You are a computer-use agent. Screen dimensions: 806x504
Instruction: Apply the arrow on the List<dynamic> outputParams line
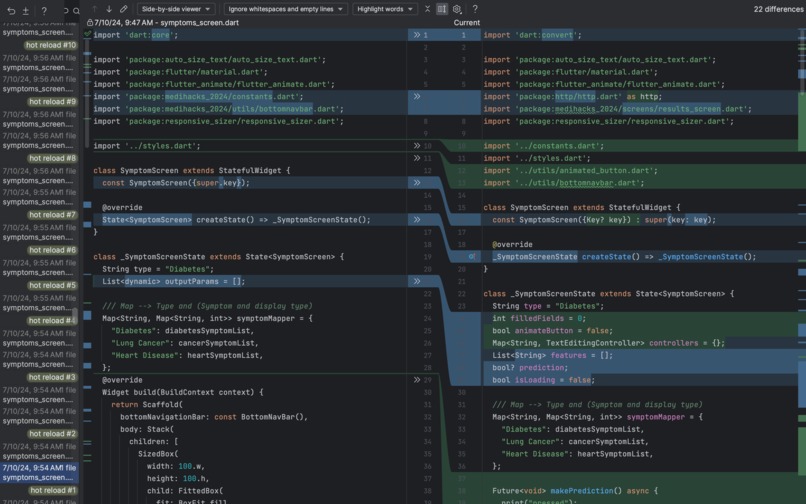417,281
